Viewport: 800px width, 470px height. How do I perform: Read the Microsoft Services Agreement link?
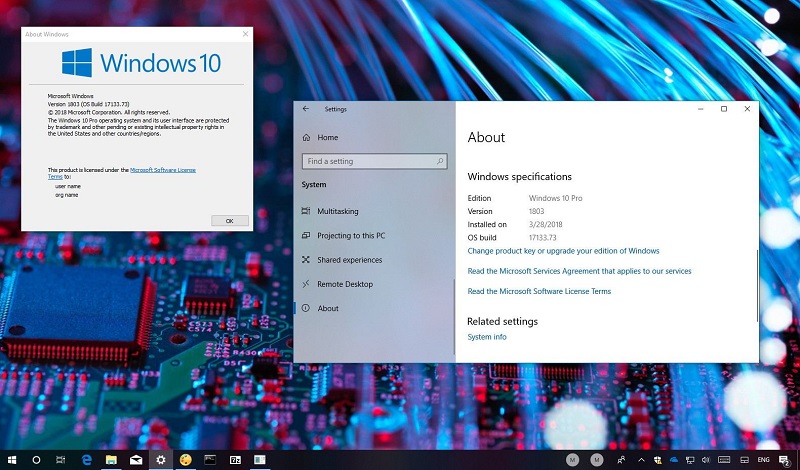pyautogui.click(x=580, y=271)
